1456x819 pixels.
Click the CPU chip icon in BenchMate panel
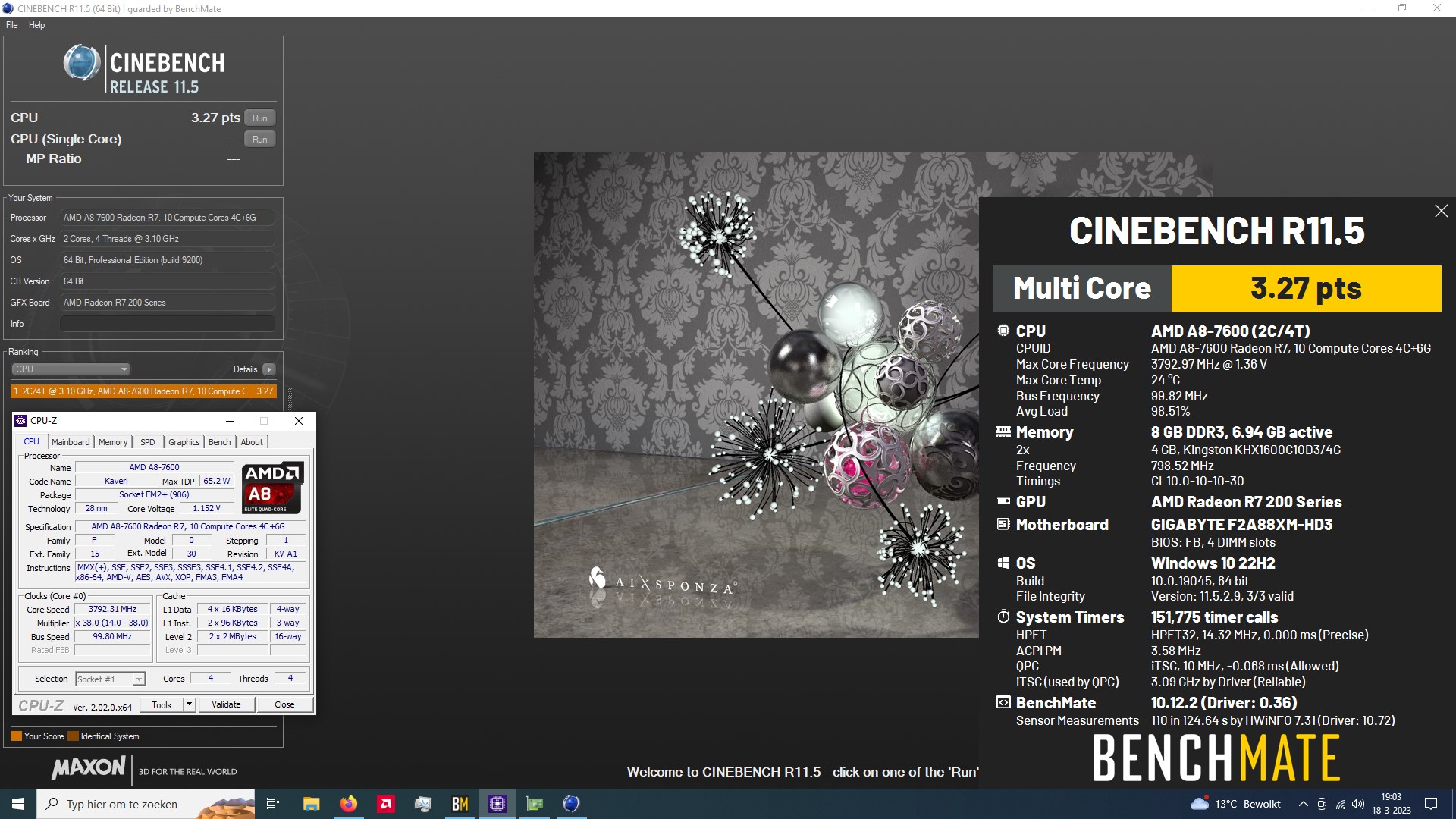[x=1003, y=331]
